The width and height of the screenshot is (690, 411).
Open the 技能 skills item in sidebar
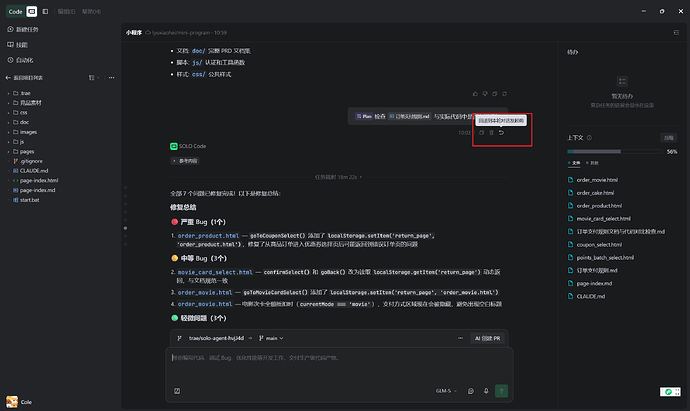tap(18, 45)
